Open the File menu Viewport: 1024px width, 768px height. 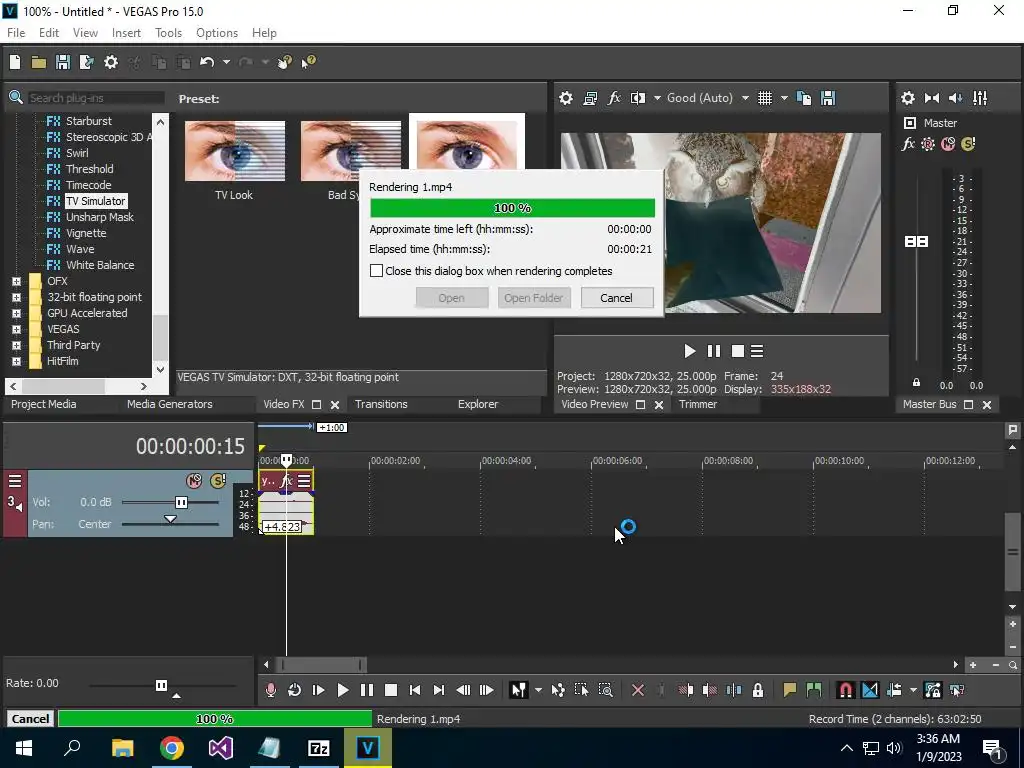click(x=16, y=33)
